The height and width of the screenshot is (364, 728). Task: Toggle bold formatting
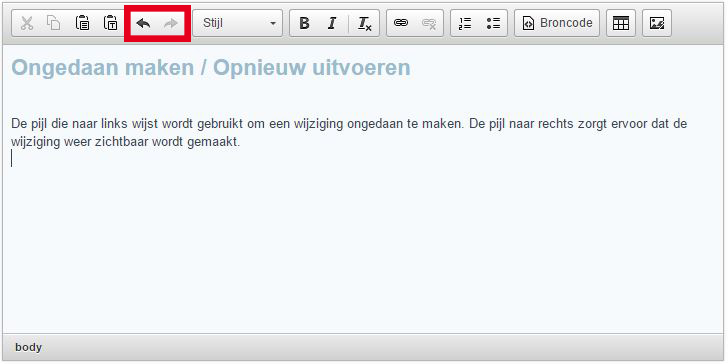click(304, 23)
